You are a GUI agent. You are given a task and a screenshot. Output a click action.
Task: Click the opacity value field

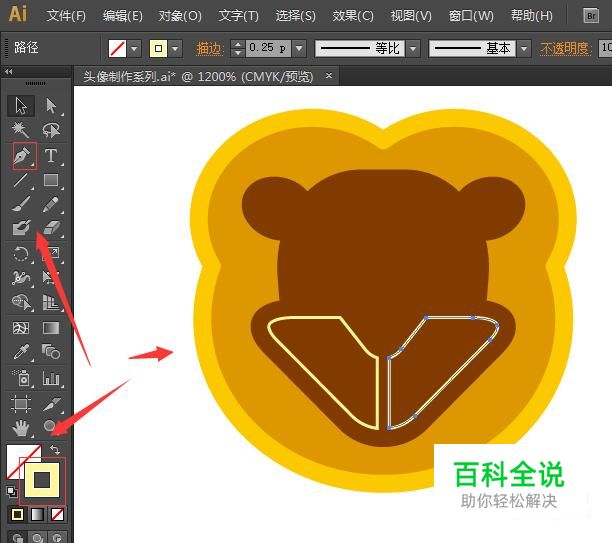coord(606,49)
